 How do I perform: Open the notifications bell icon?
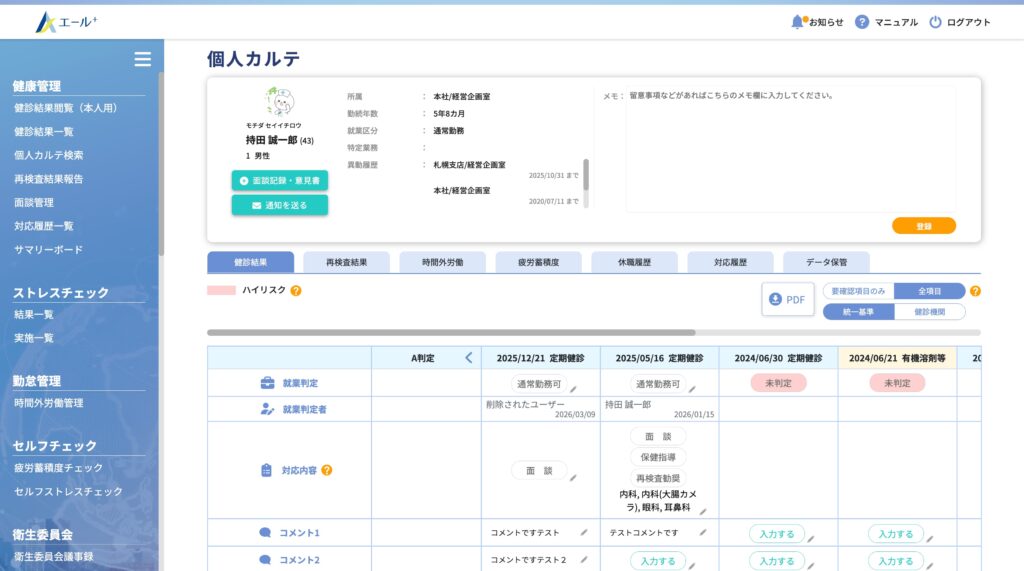pos(798,21)
